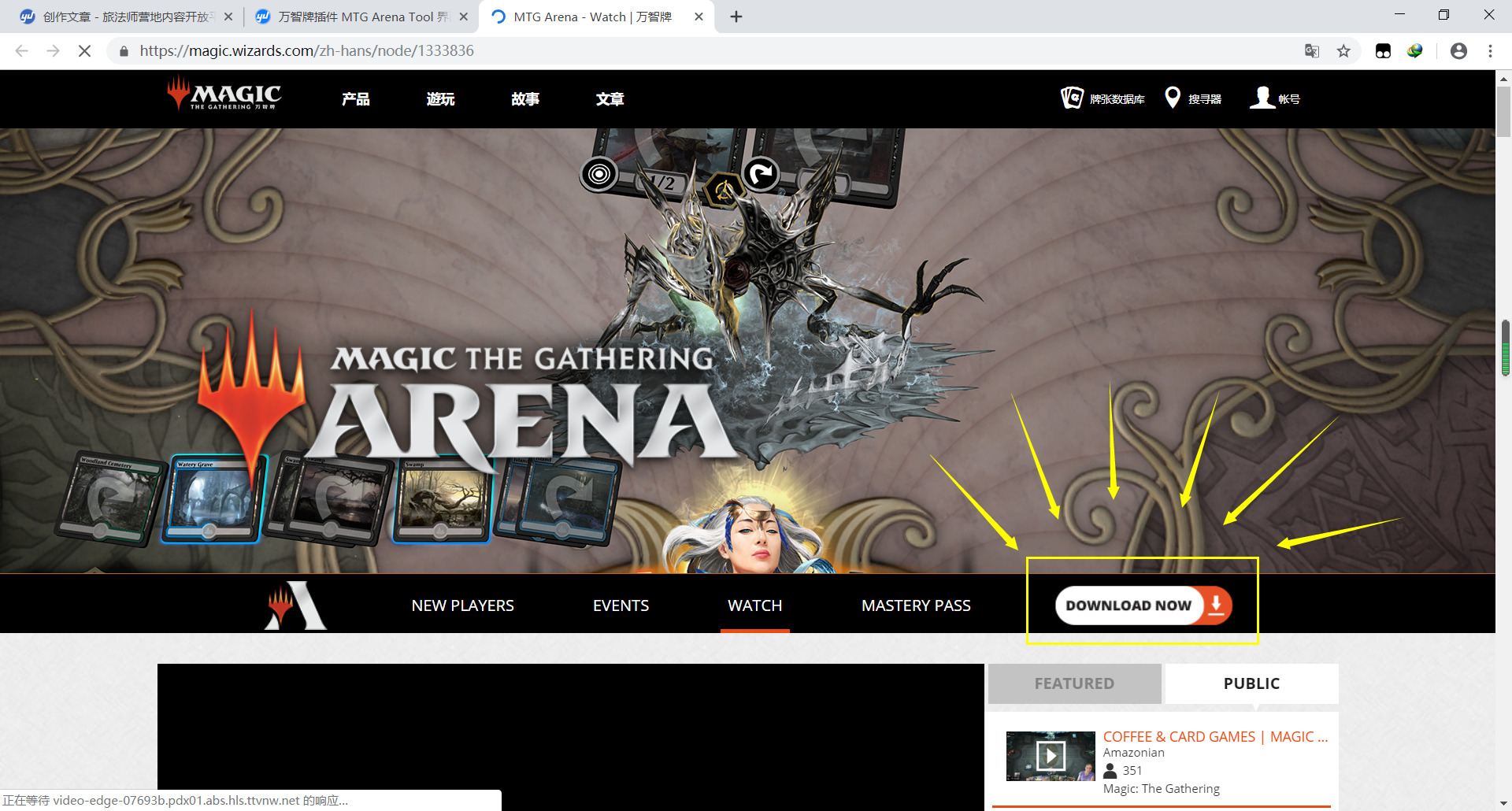
Task: Click the Magic The Gathering logo
Action: point(224,94)
